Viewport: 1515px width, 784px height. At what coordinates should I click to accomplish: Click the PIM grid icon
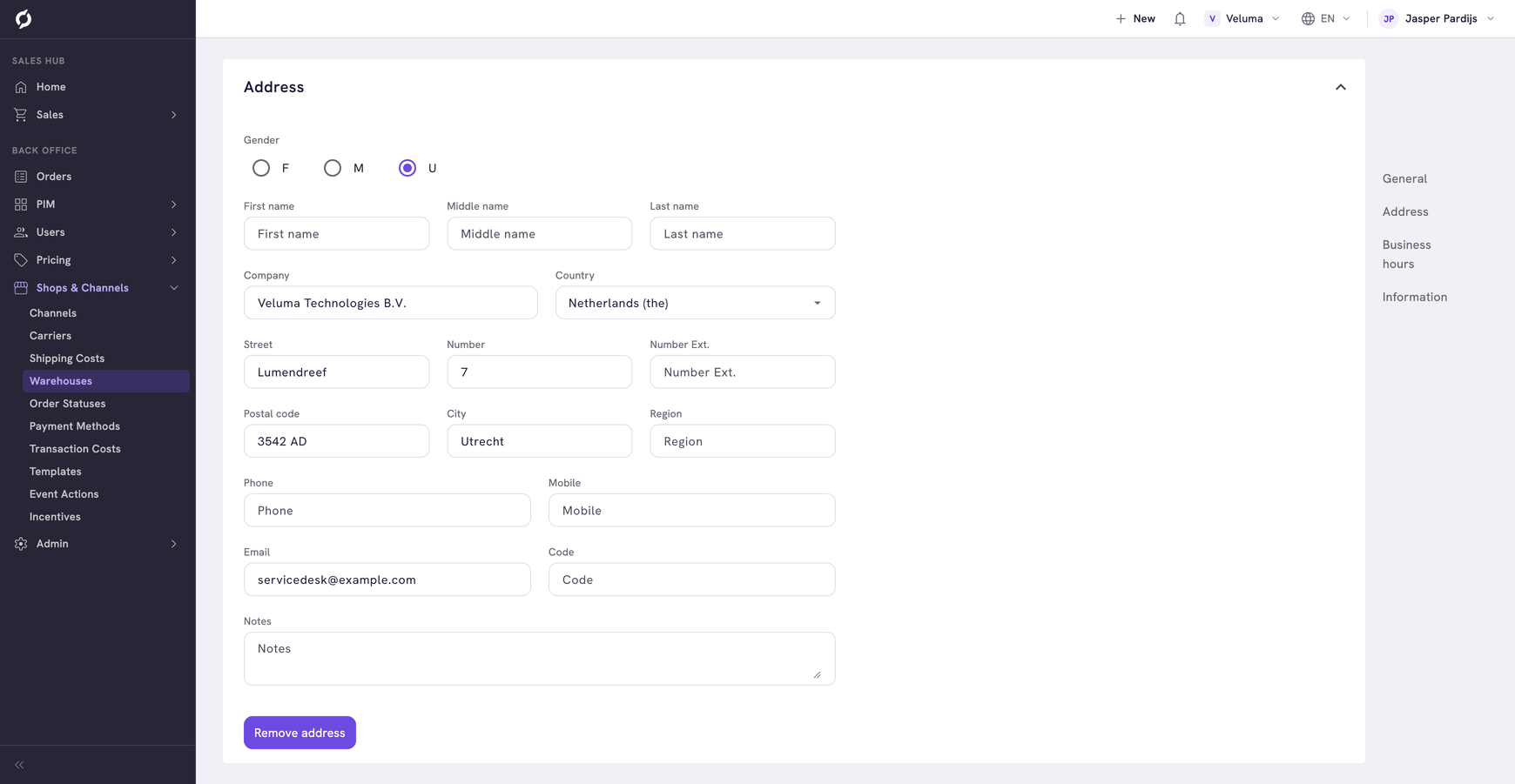[21, 204]
